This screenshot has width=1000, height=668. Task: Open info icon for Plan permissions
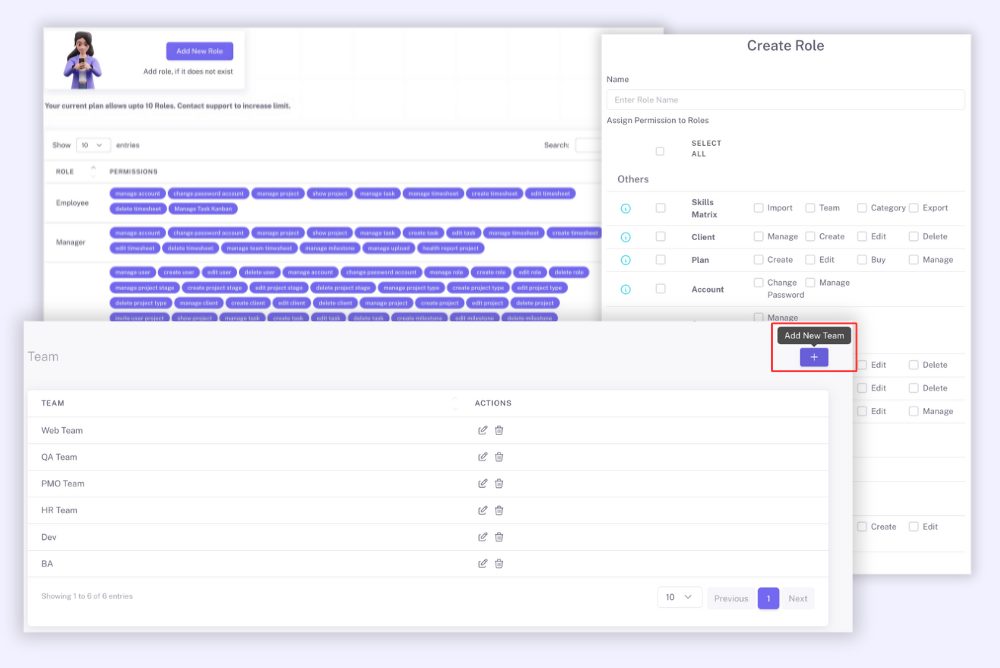626,260
